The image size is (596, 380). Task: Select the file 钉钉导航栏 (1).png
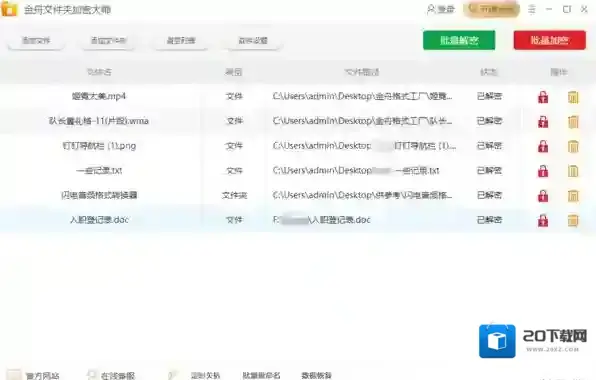99,146
